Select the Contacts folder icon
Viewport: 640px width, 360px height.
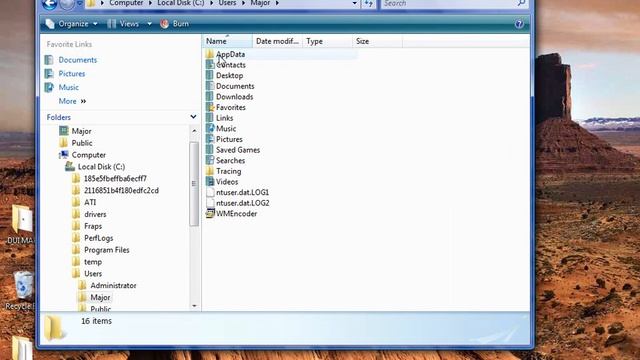tap(210, 65)
